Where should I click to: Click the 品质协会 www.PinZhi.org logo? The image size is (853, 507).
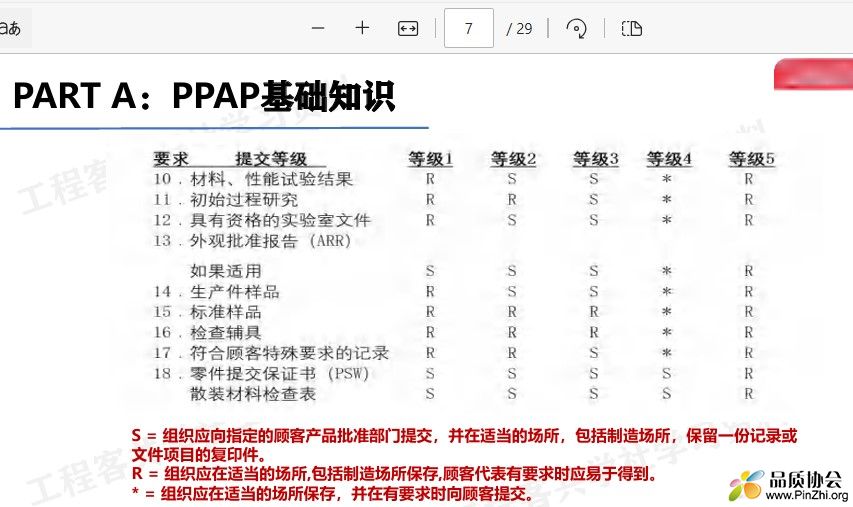[789, 485]
